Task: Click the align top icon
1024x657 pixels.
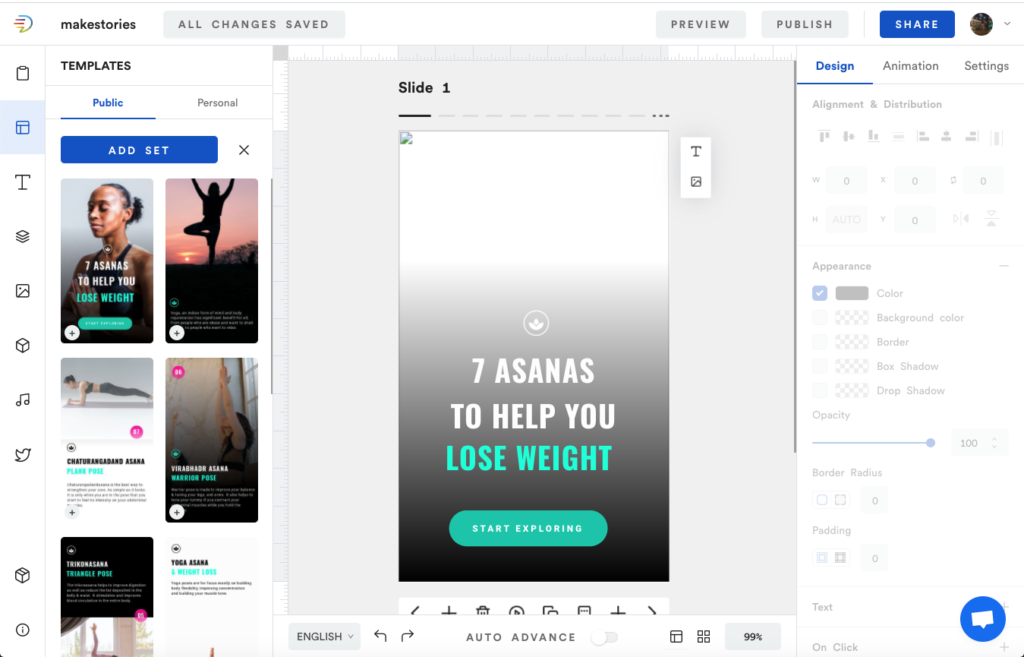Action: 824,136
